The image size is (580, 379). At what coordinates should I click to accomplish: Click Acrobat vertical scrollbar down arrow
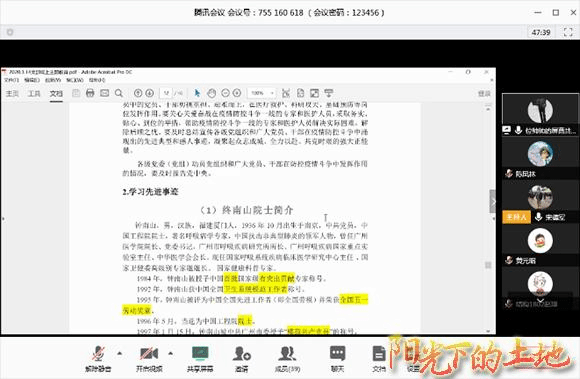[488, 331]
